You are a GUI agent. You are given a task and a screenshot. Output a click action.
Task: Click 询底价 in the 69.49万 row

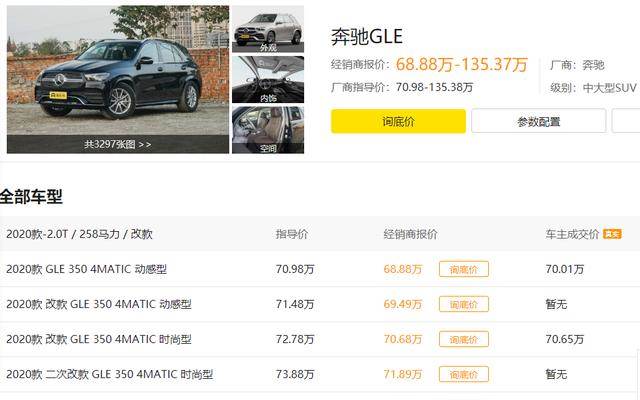464,304
